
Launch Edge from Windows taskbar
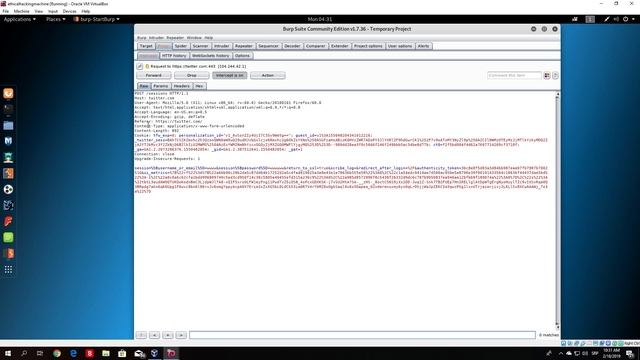[x=73, y=353]
